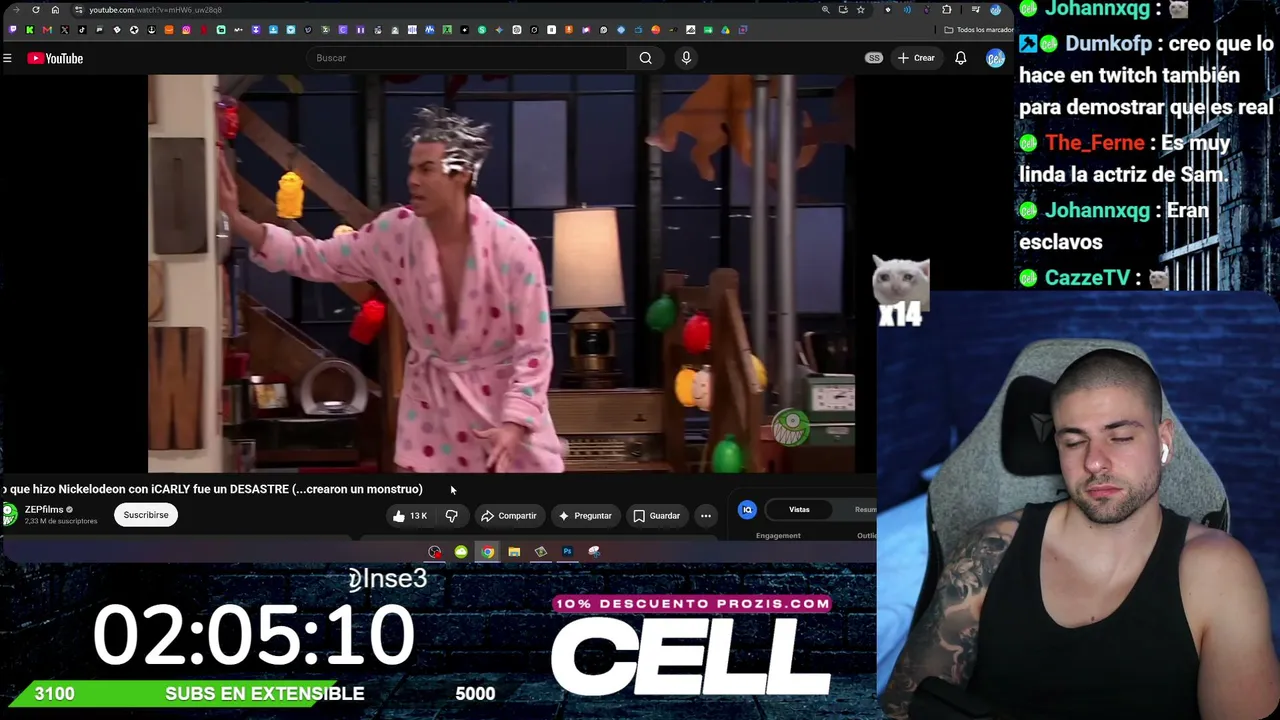Click the blue IQ extension icon
The width and height of the screenshot is (1280, 720).
click(747, 510)
